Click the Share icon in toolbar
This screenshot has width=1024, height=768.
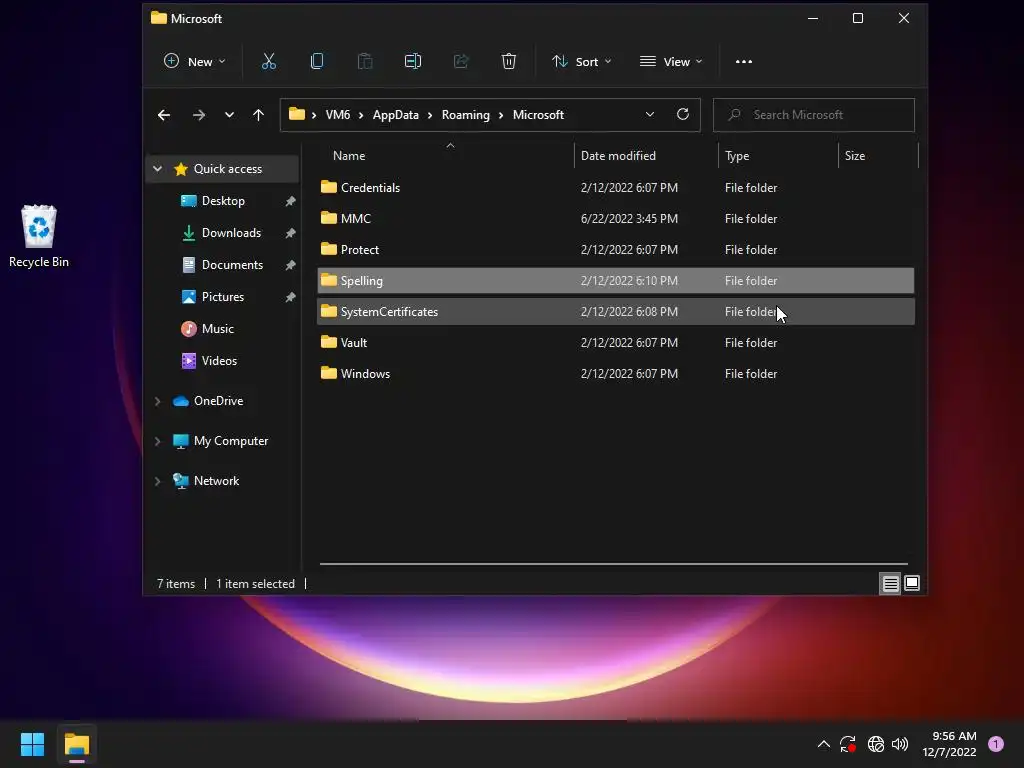[461, 61]
